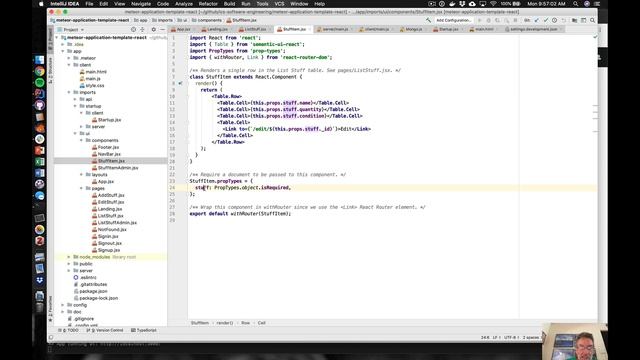Click the render() breadcrumb in editor footer
The image size is (640, 360).
[x=224, y=323]
